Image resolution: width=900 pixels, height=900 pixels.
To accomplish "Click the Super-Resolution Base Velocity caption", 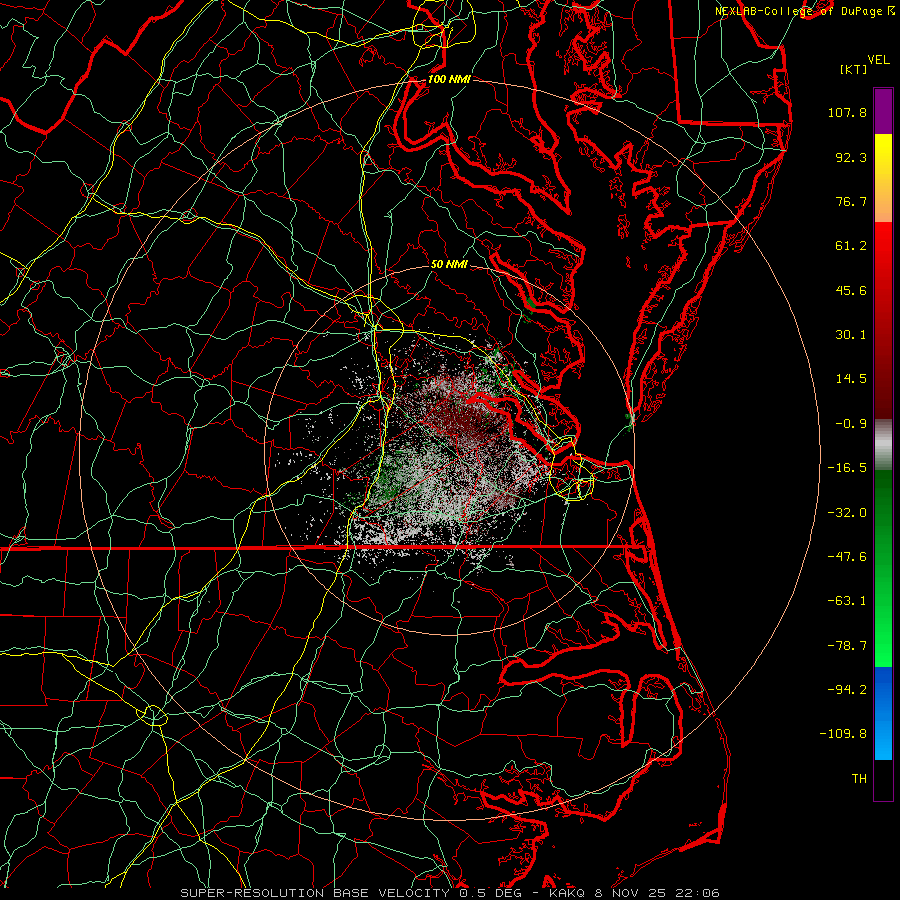I will coord(449,893).
